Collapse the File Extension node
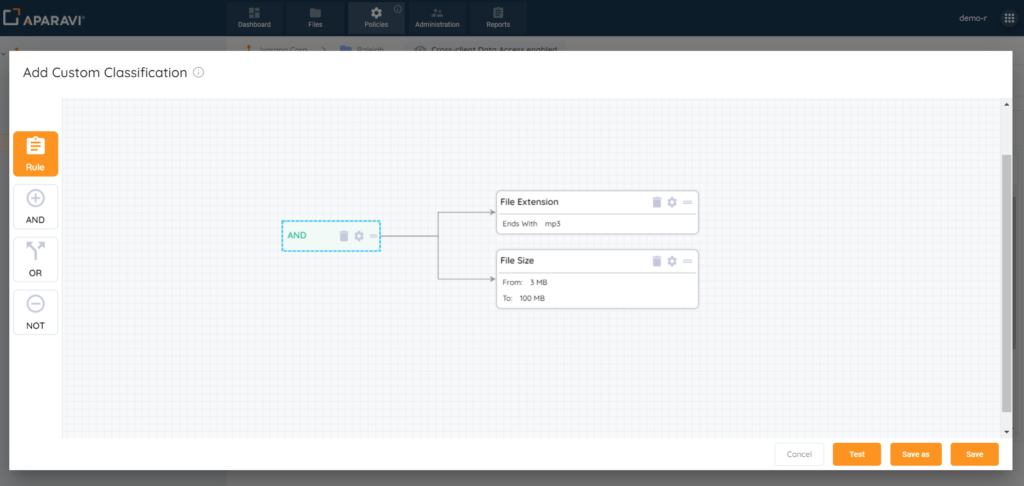Viewport: 1024px width, 486px height. click(687, 202)
